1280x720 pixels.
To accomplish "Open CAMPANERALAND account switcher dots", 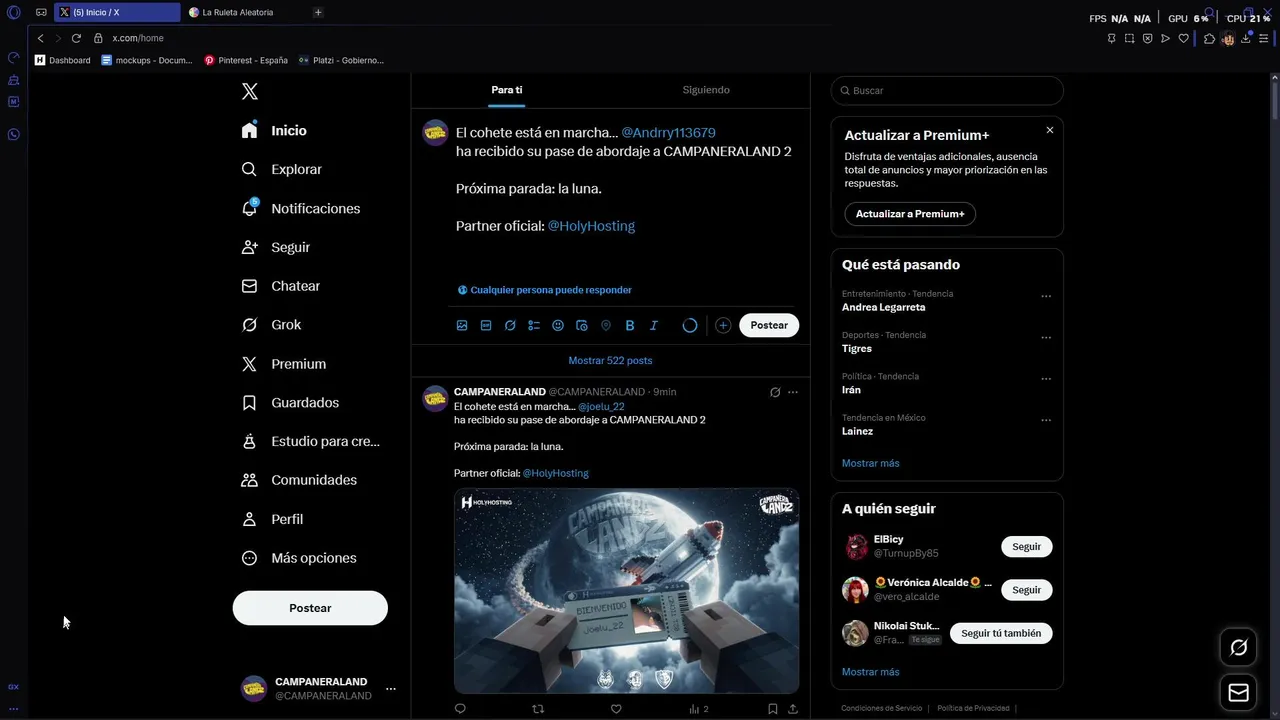I will pyautogui.click(x=391, y=689).
